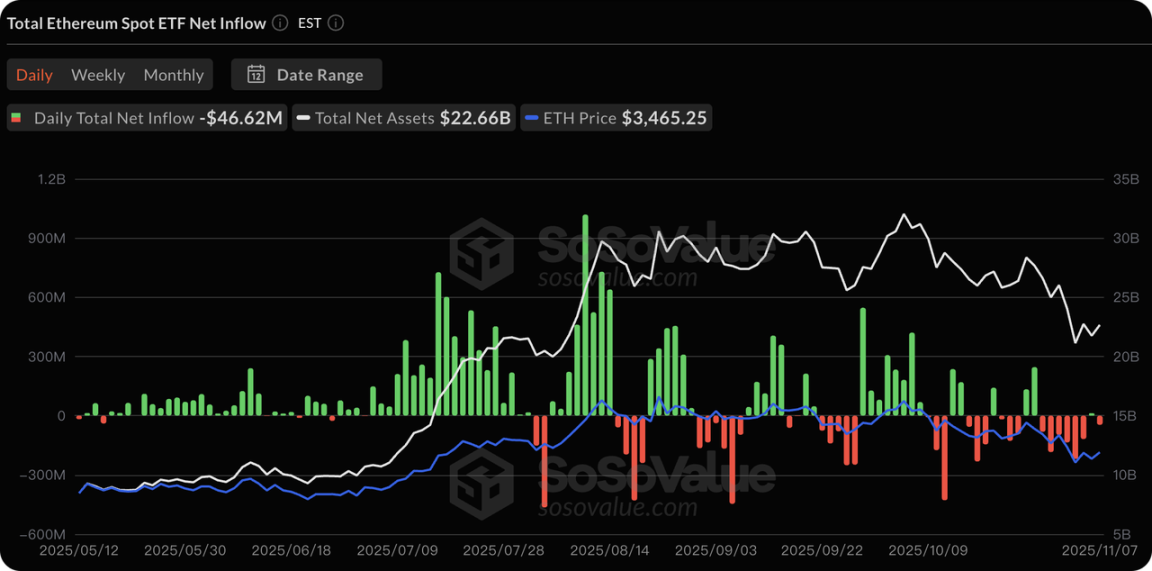Click the 2025/11/07 x-axis date label
1152x571 pixels.
click(x=1097, y=550)
